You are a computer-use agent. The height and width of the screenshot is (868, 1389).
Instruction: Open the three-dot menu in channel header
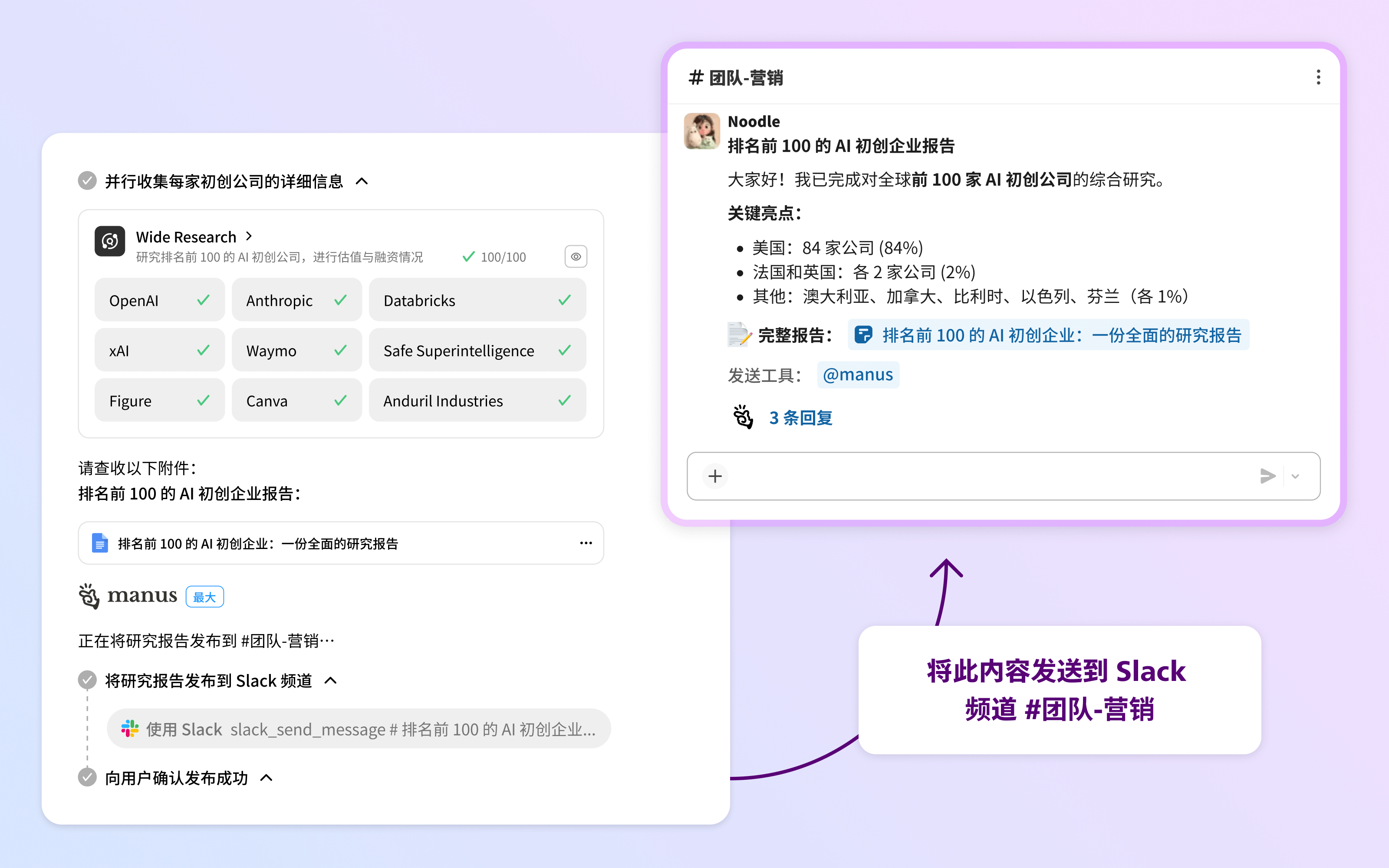click(x=1318, y=77)
